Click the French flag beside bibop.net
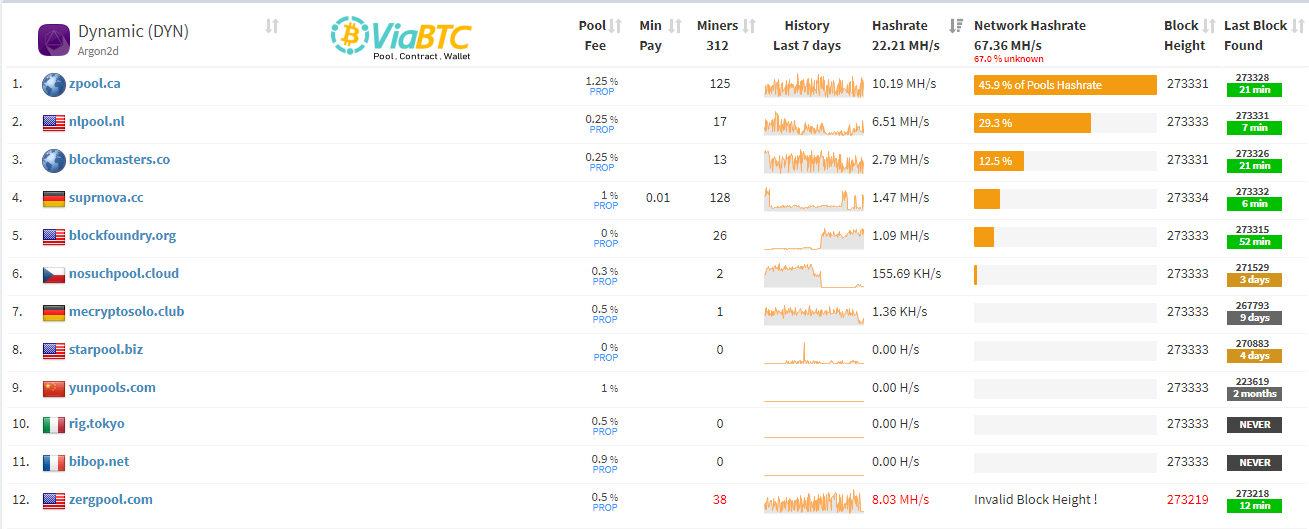Image resolution: width=1309 pixels, height=529 pixels. coord(54,463)
